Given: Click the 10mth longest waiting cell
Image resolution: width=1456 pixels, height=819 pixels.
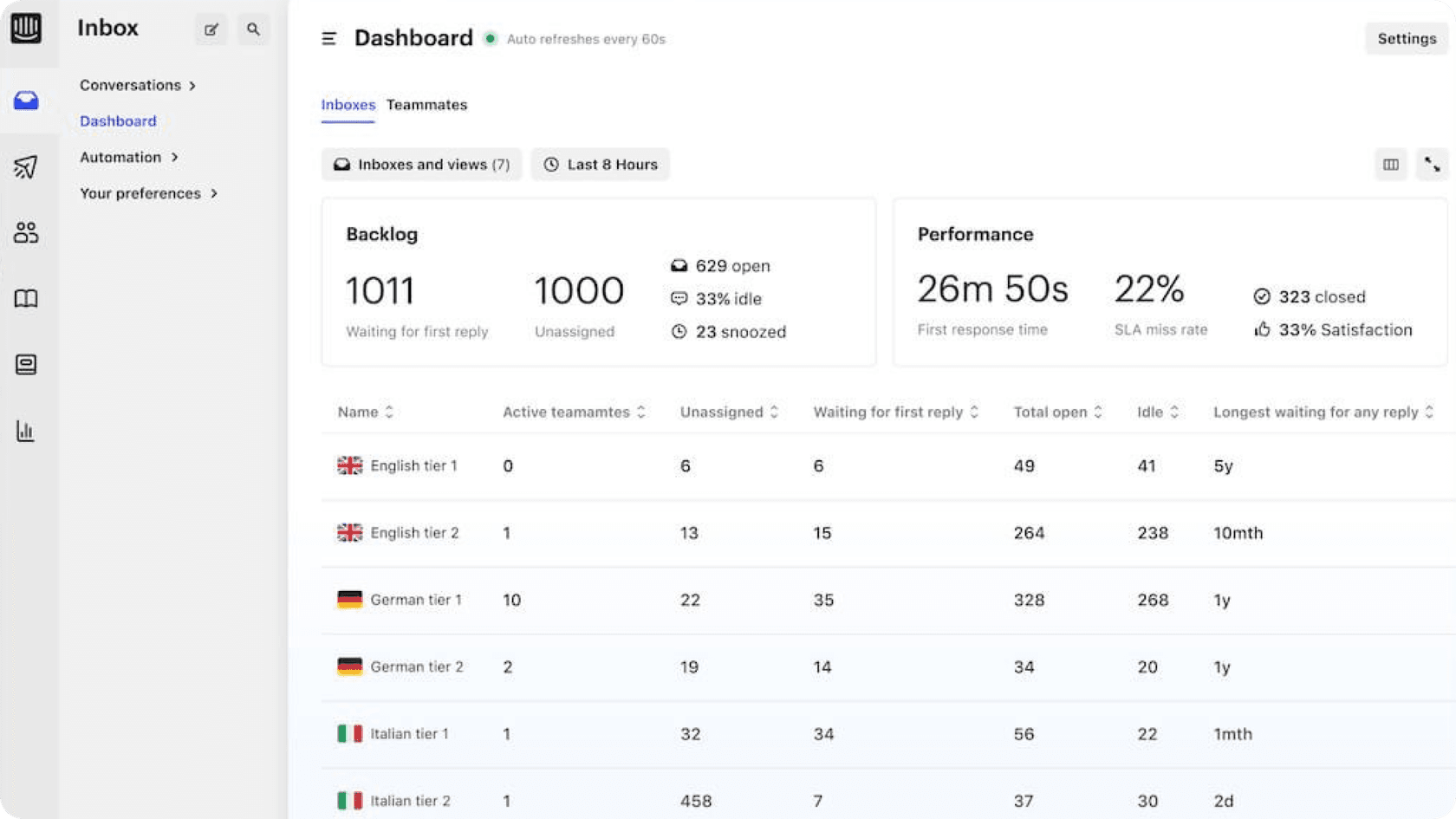Looking at the screenshot, I should [1238, 533].
